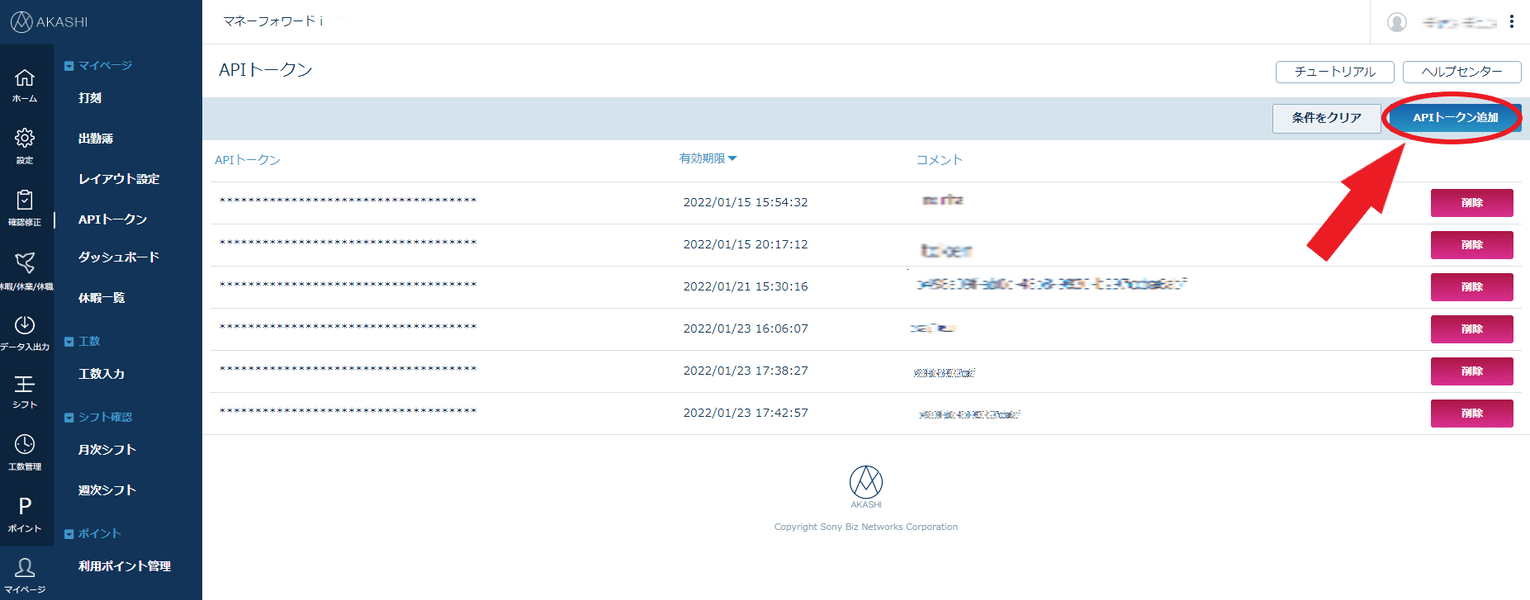Sort by 有効期限 column arrow
Screen dimensions: 1530x600
click(732, 158)
